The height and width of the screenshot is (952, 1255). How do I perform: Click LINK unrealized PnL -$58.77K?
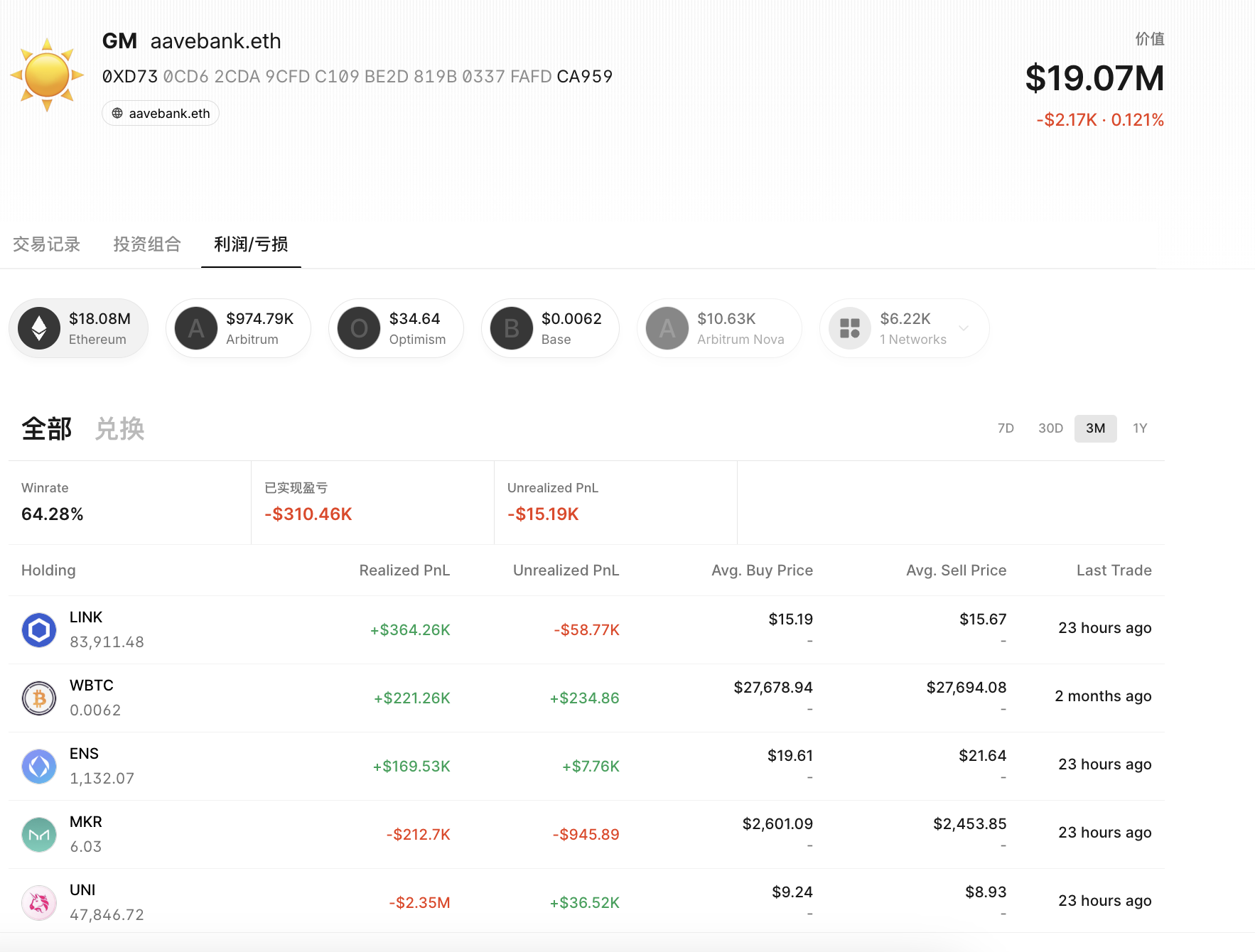tap(586, 630)
